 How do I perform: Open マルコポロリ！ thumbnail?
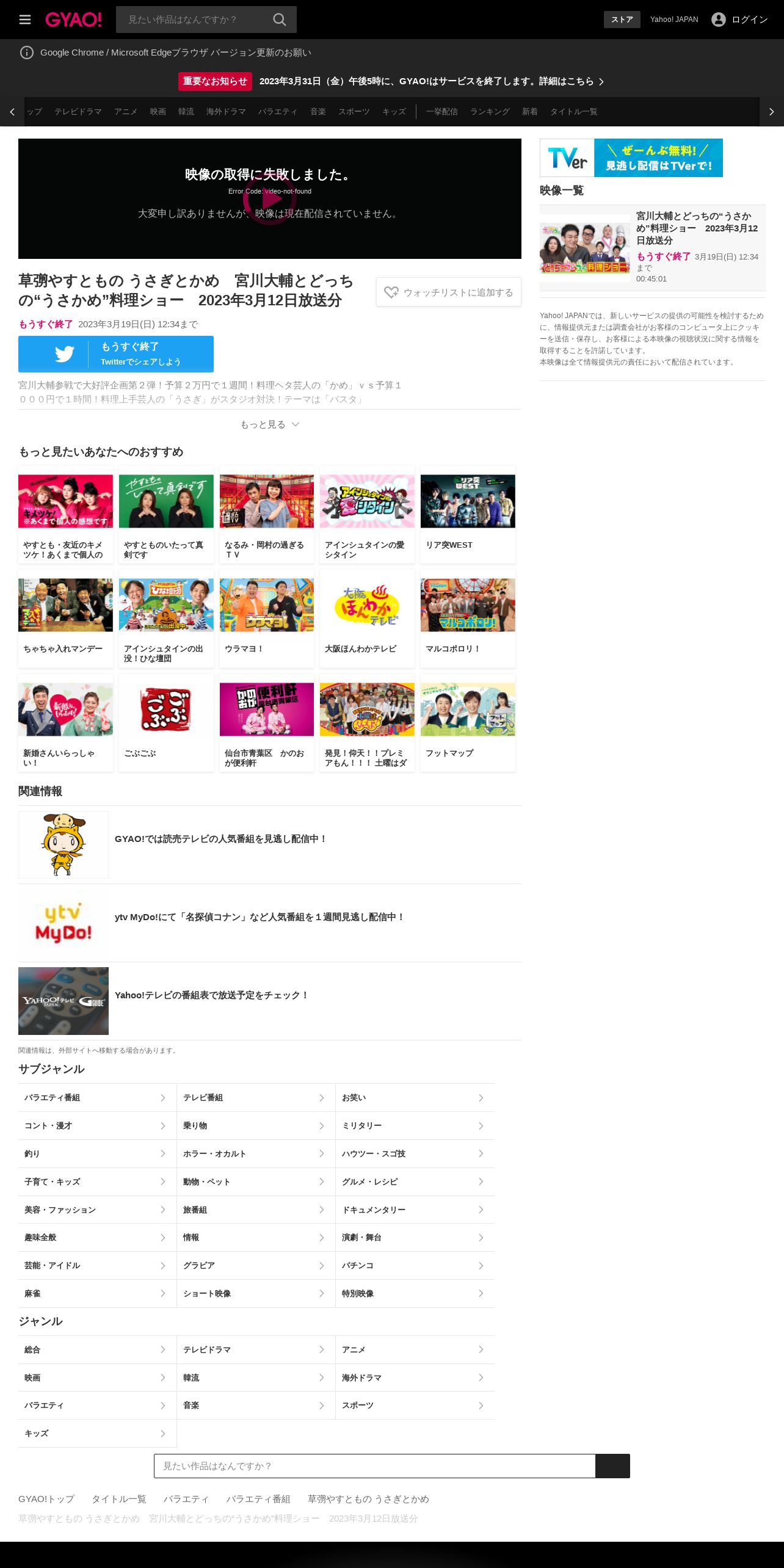pos(468,605)
